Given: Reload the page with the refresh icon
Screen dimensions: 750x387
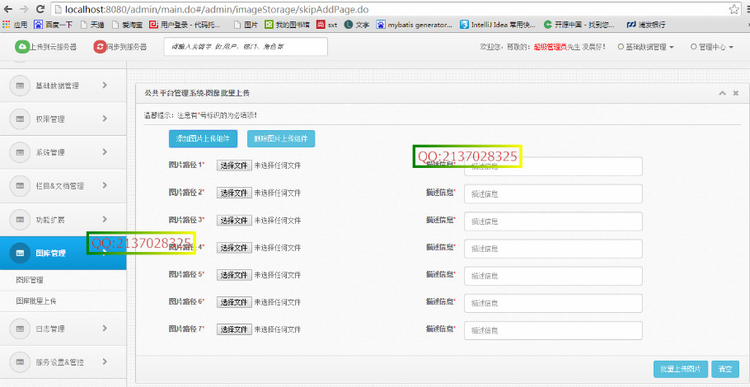Looking at the screenshot, I should (x=40, y=9).
